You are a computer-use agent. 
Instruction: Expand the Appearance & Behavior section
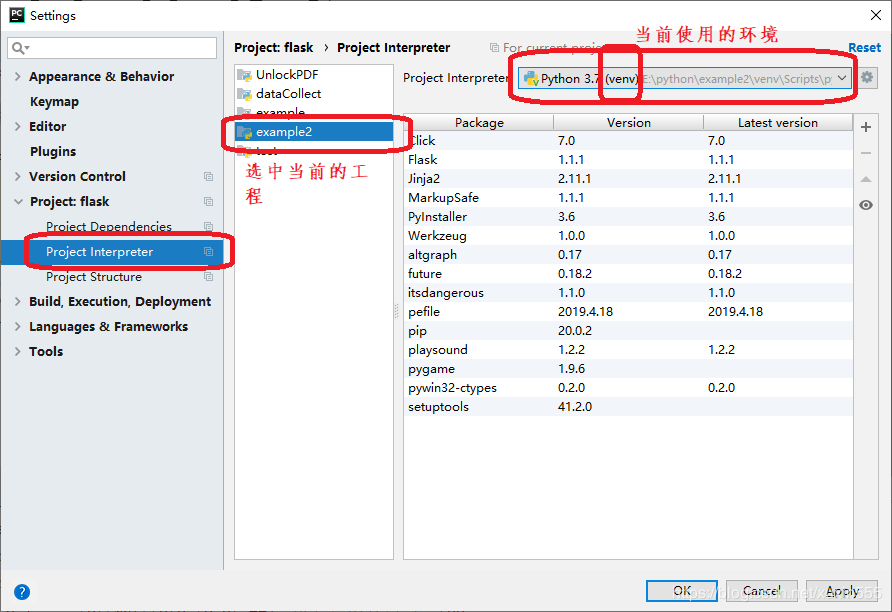point(18,77)
